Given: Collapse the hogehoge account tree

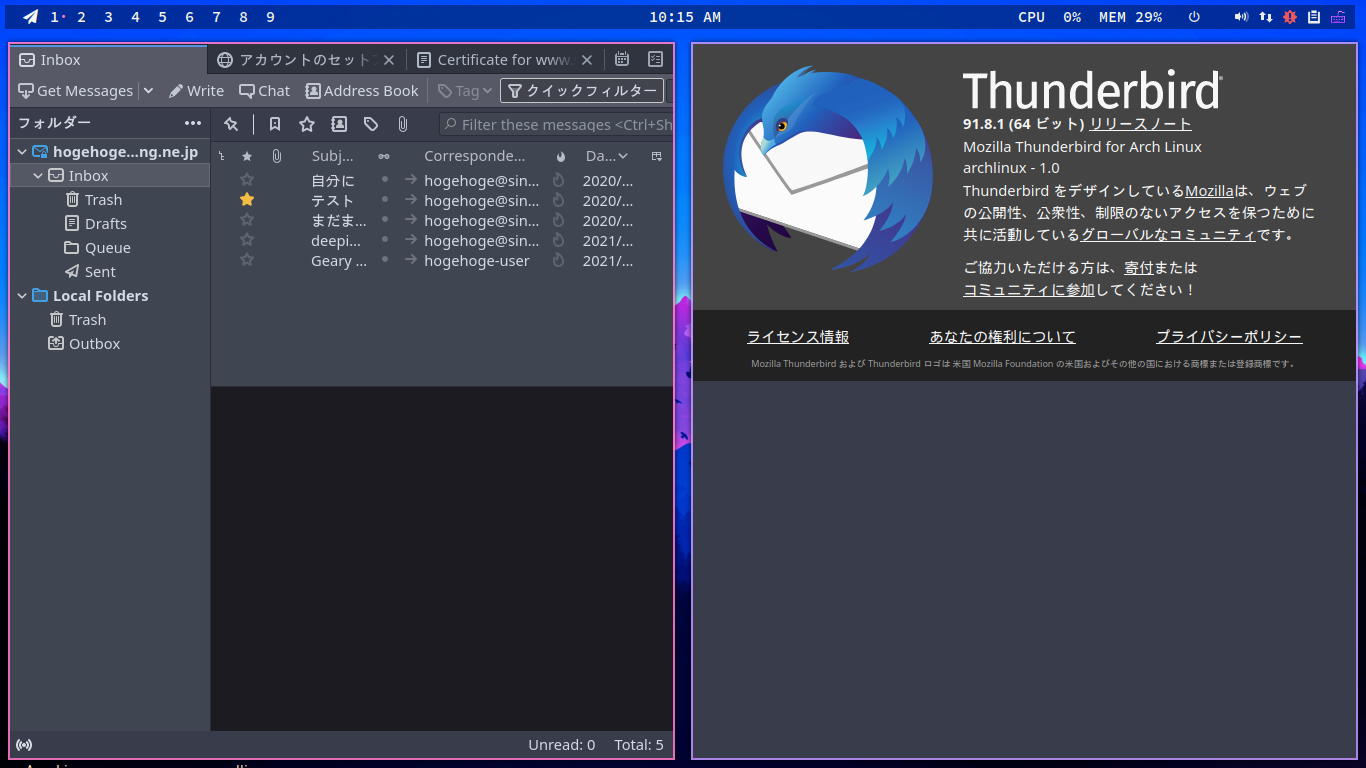Looking at the screenshot, I should click(x=22, y=152).
